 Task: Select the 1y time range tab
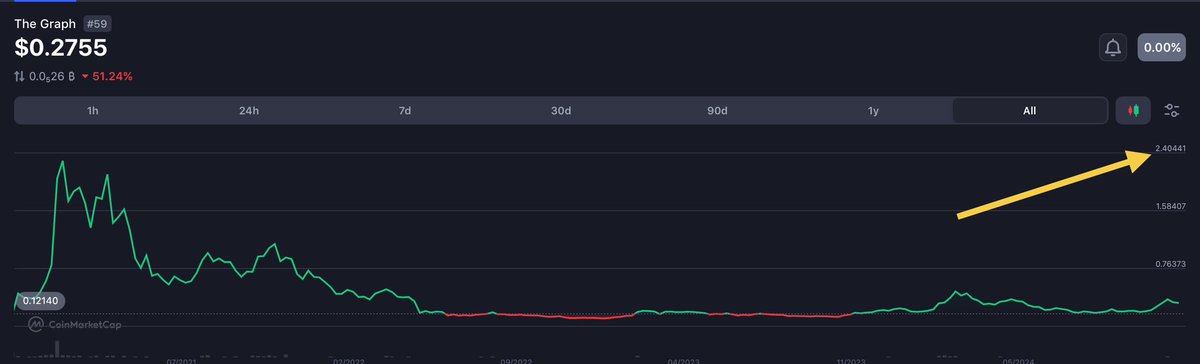point(873,111)
